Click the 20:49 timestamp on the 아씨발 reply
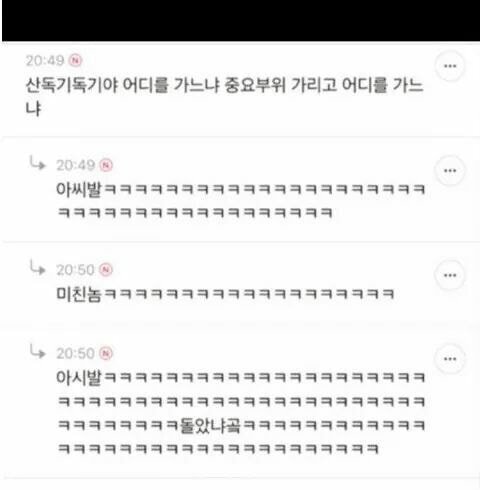This screenshot has width=480, height=490. pyautogui.click(x=76, y=165)
